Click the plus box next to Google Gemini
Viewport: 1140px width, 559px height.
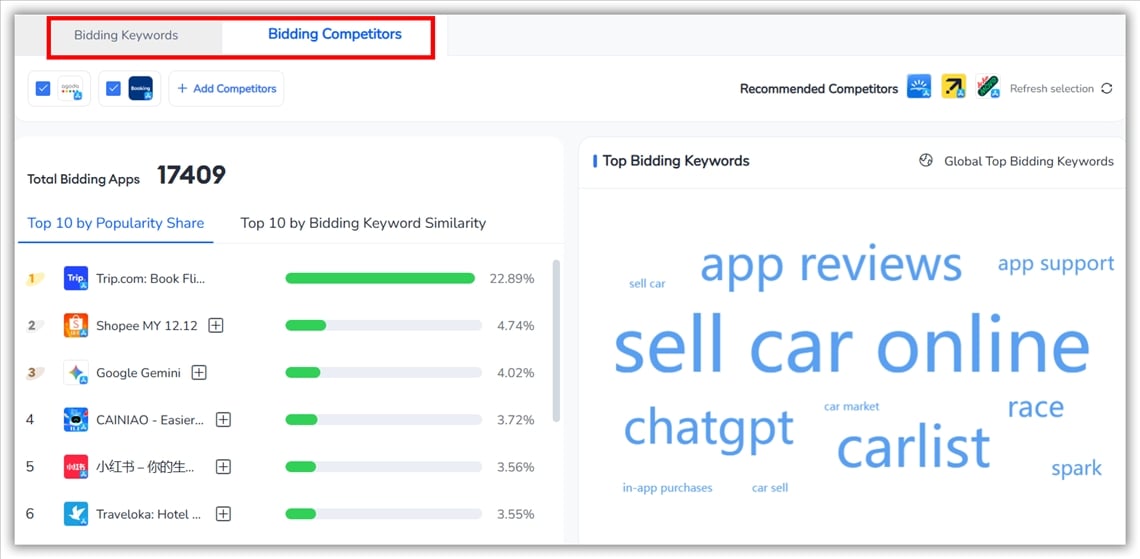(199, 373)
